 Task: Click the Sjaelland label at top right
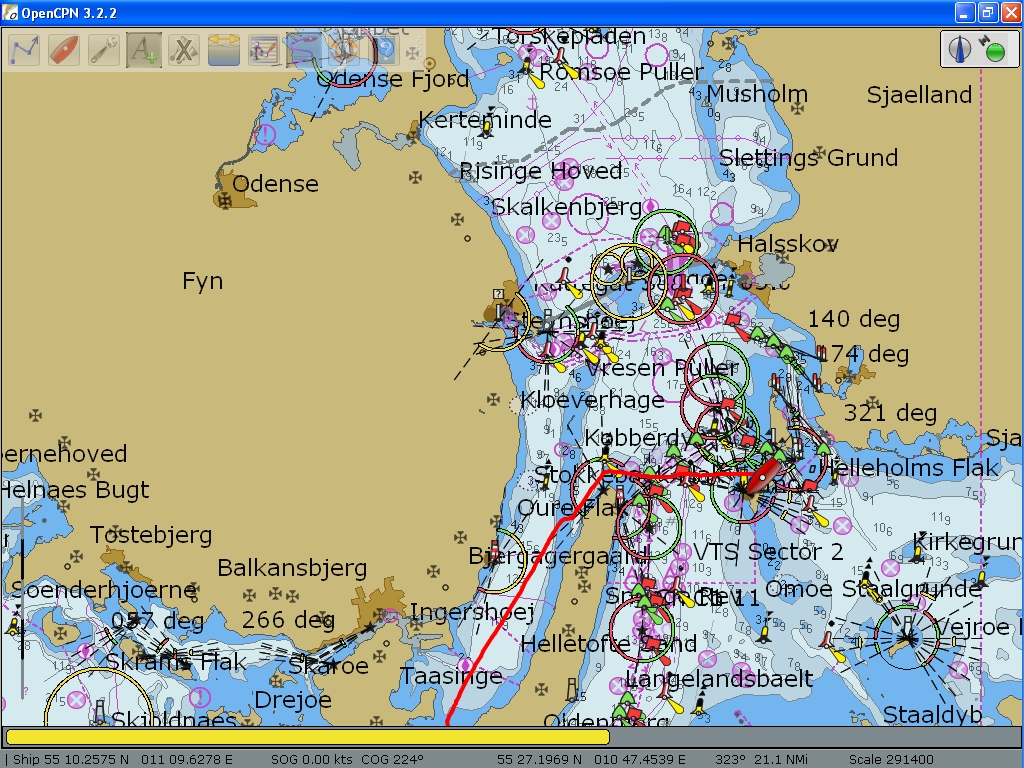[919, 95]
